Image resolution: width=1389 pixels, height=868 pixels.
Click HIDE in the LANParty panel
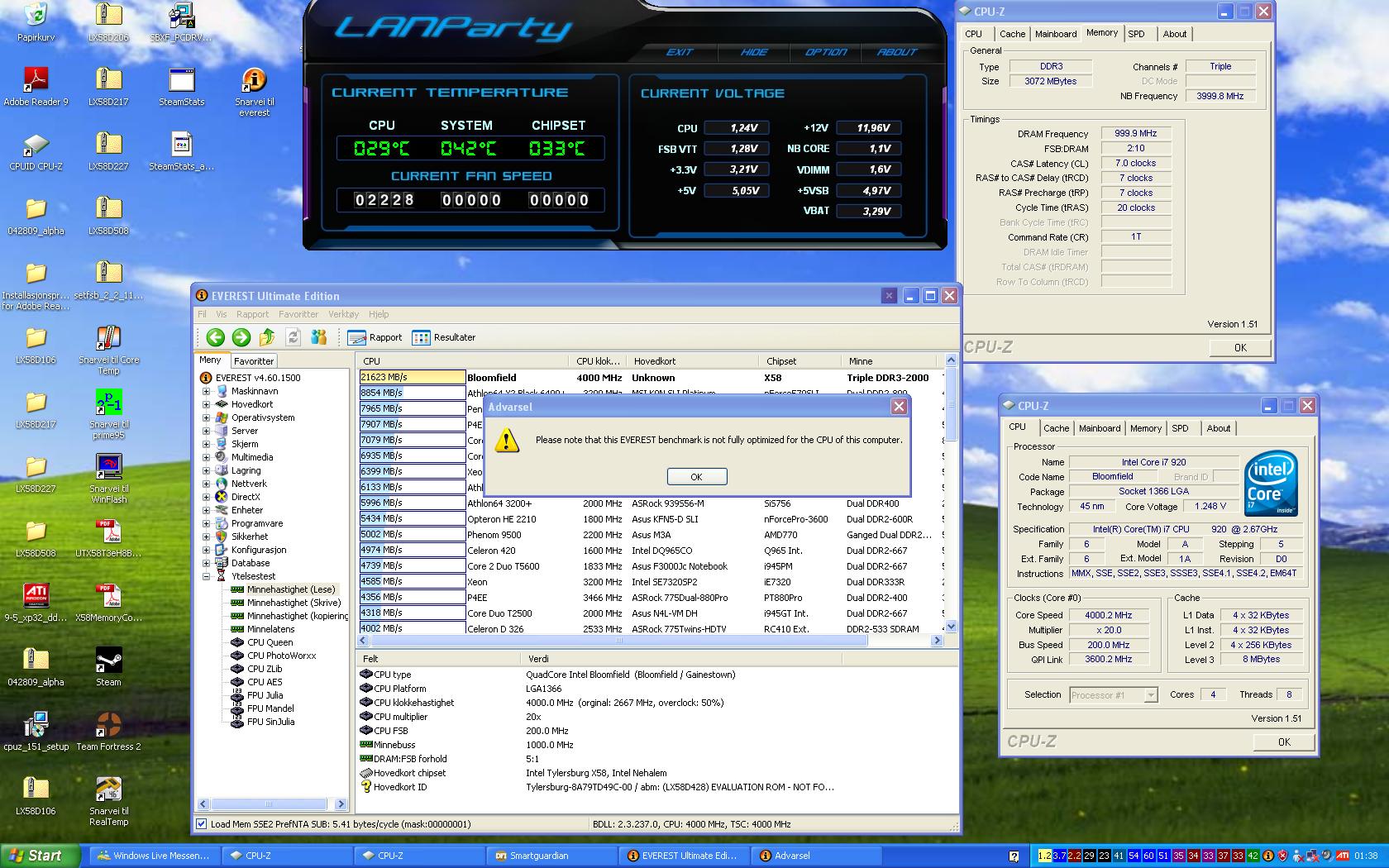[753, 52]
